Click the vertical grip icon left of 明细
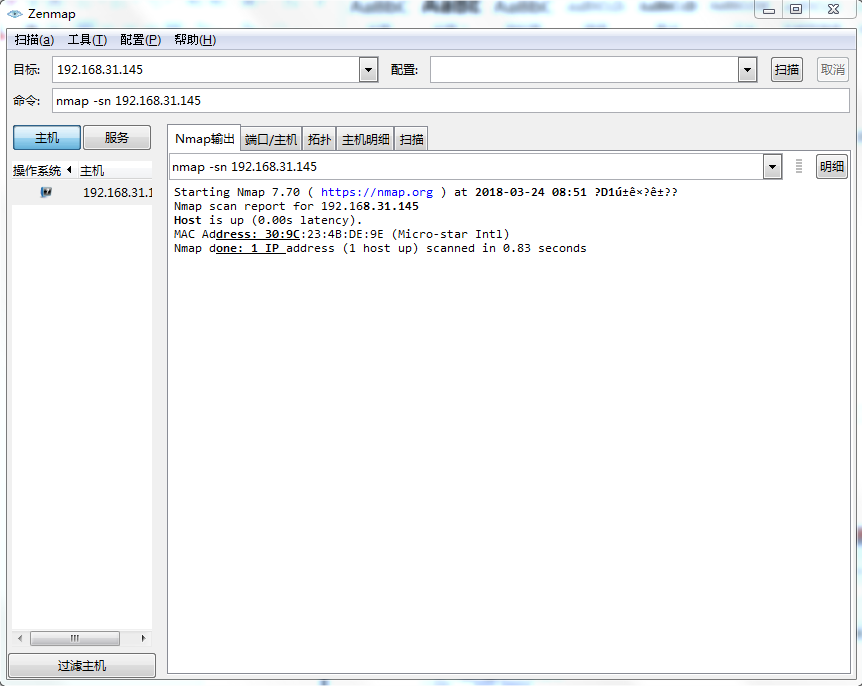This screenshot has height=686, width=862. pos(799,166)
